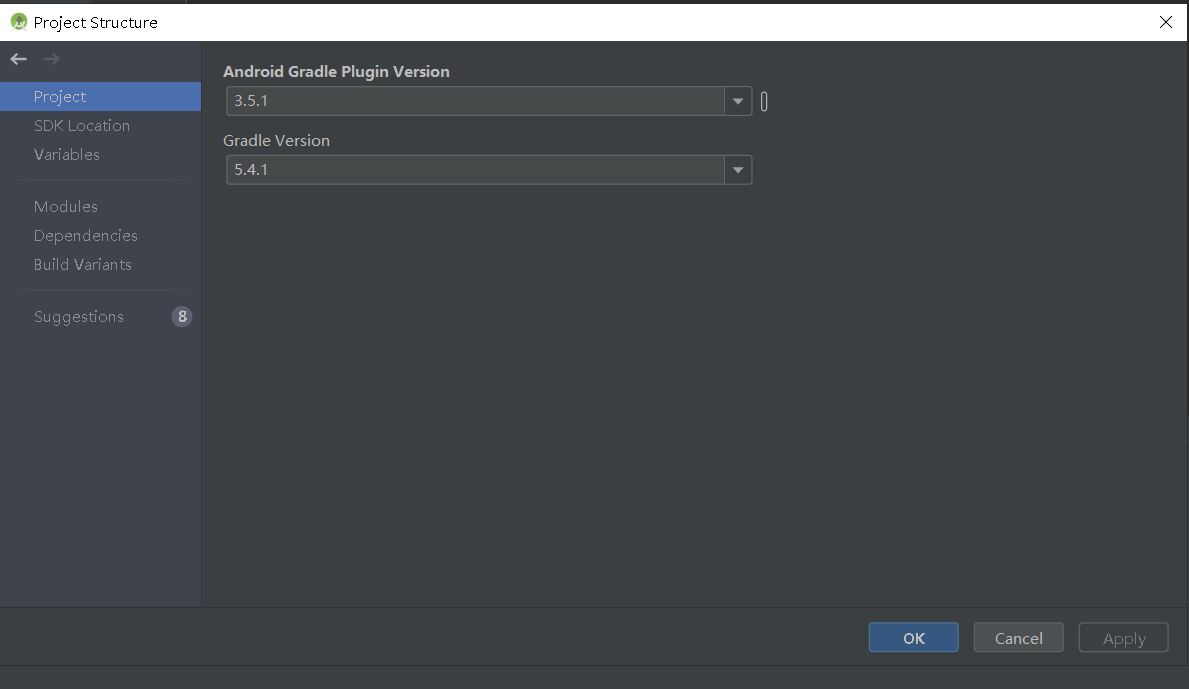Confirm changes with the OK button
The image size is (1189, 689).
(914, 638)
